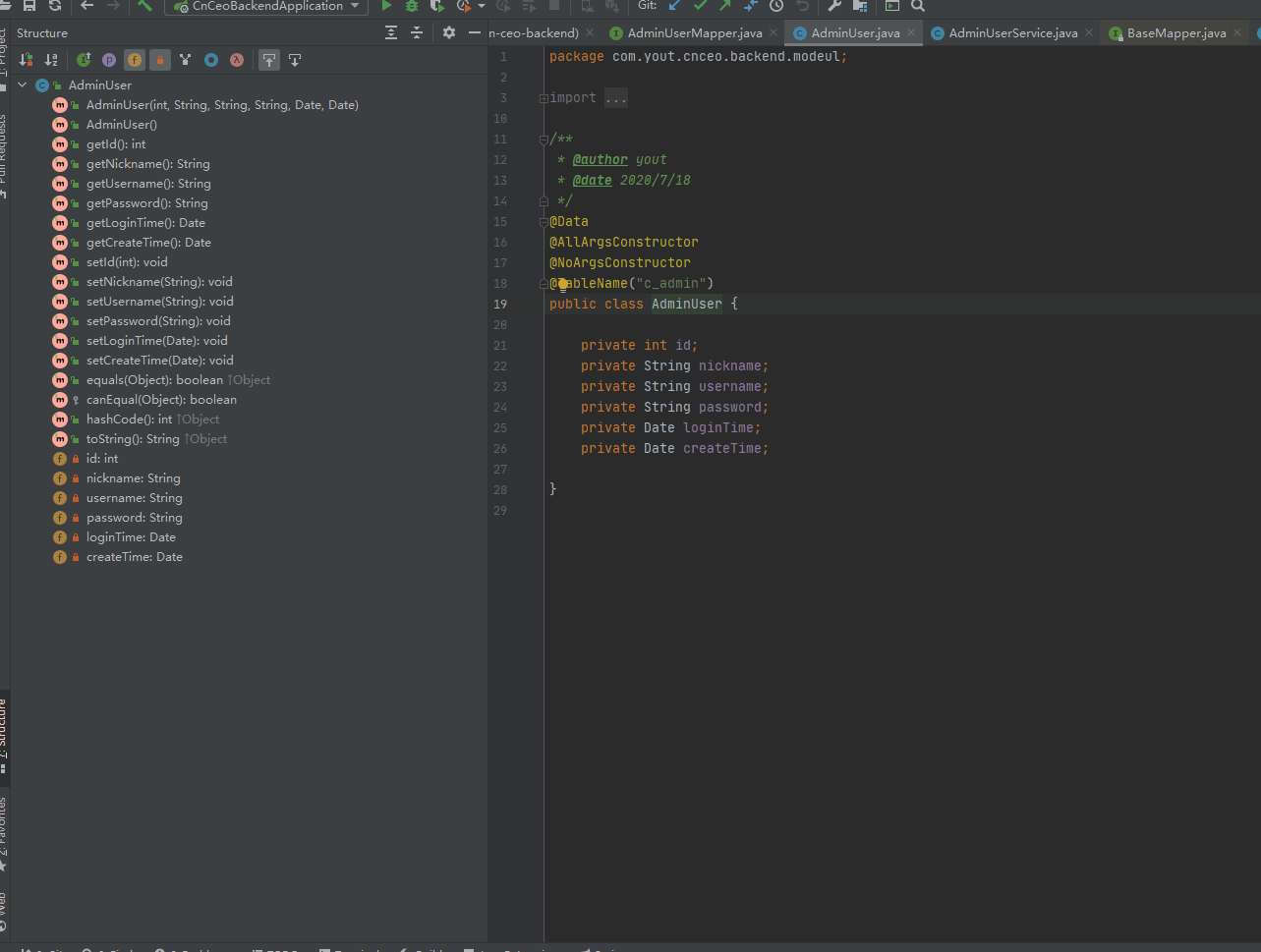Open Structure panel gear options
Viewport: 1261px width, 952px height.
click(449, 32)
